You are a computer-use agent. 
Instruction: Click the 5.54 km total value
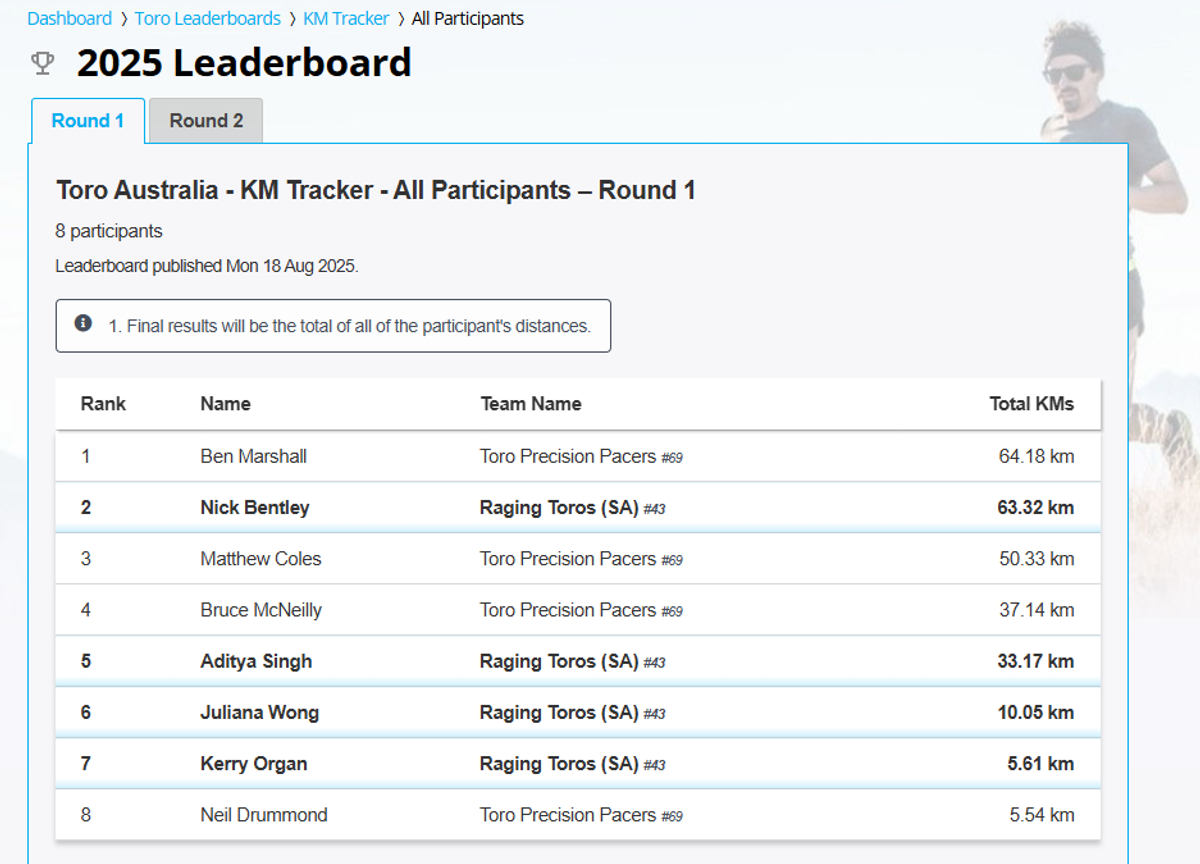pyautogui.click(x=1042, y=815)
